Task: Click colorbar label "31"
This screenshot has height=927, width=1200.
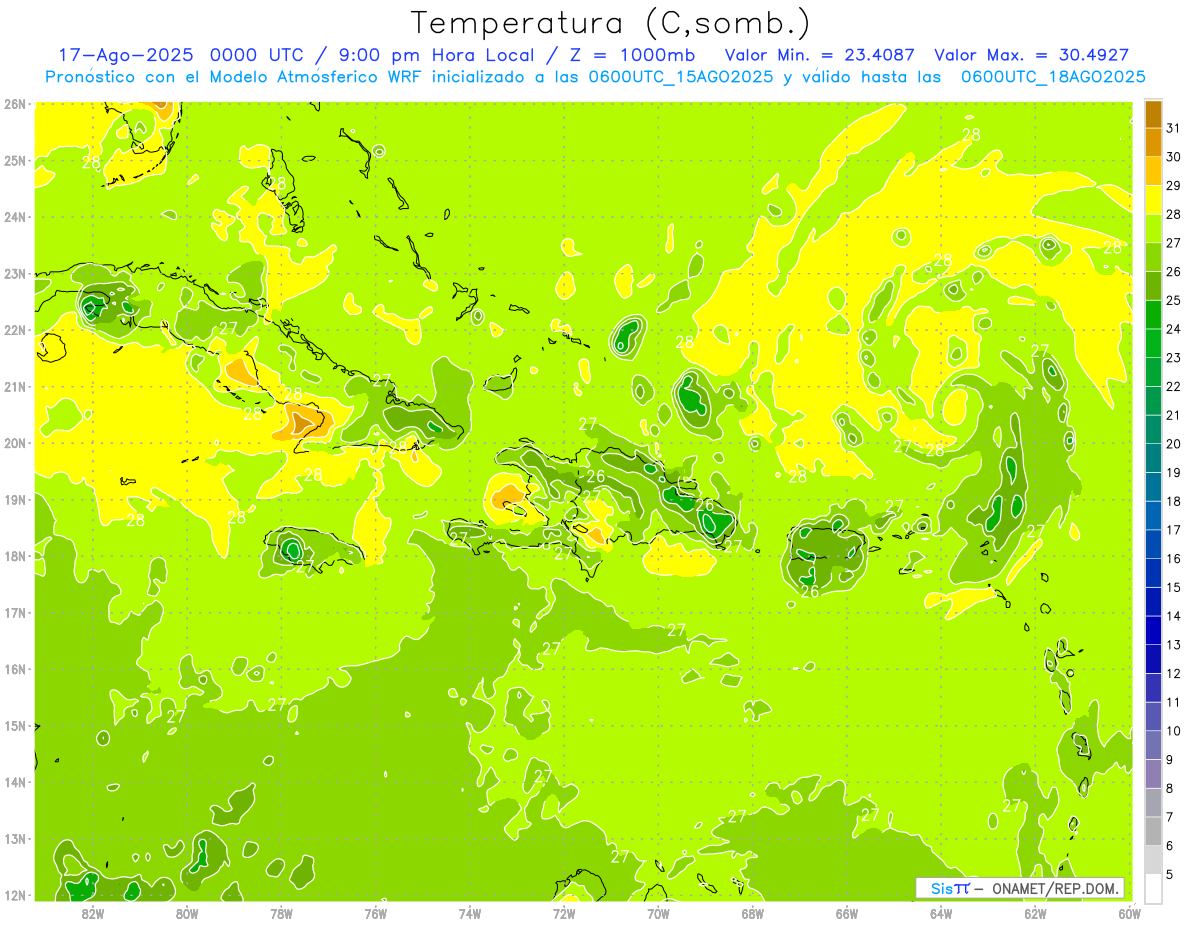Action: pyautogui.click(x=1174, y=128)
